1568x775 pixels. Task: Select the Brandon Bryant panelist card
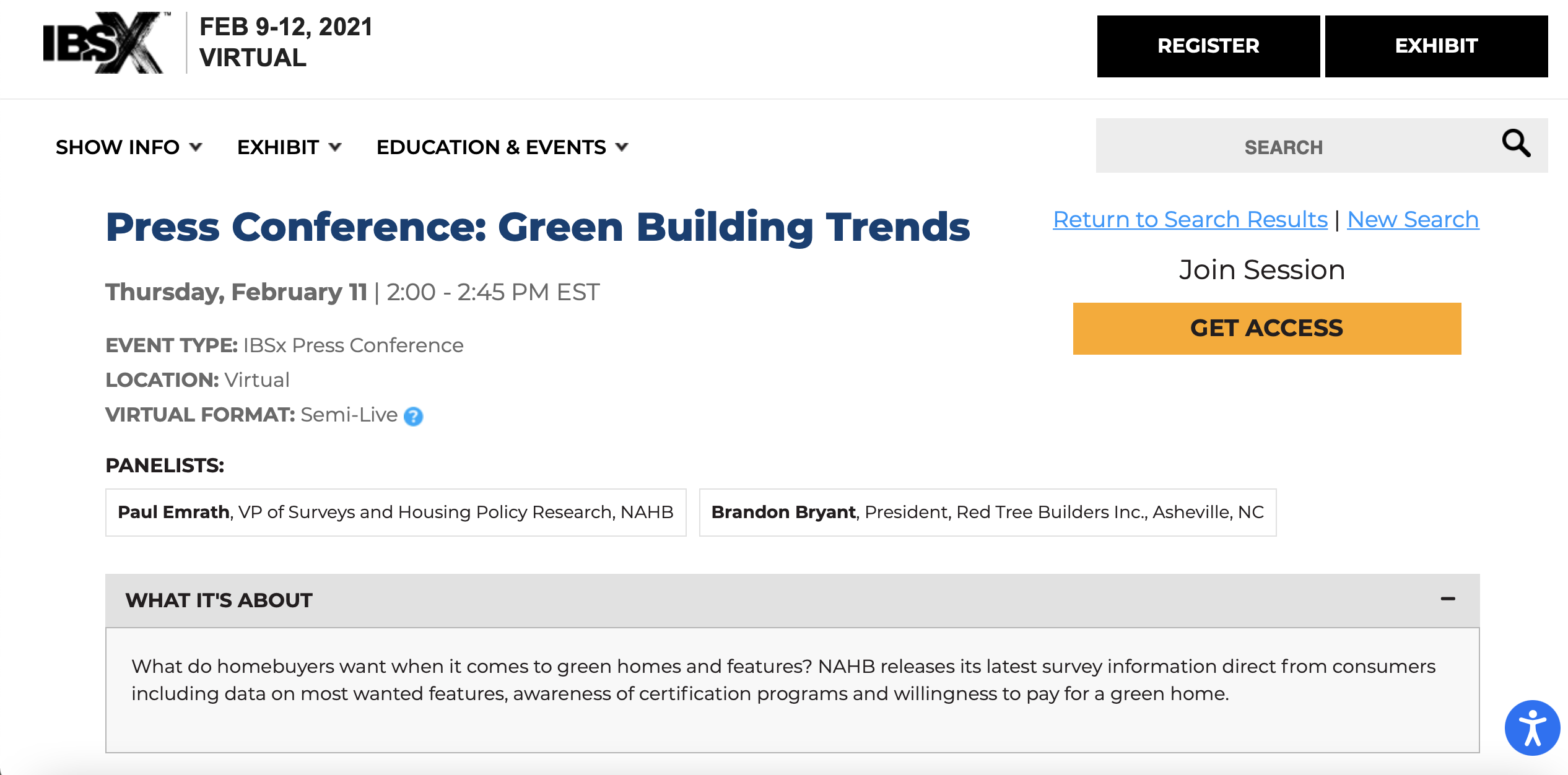[x=987, y=512]
